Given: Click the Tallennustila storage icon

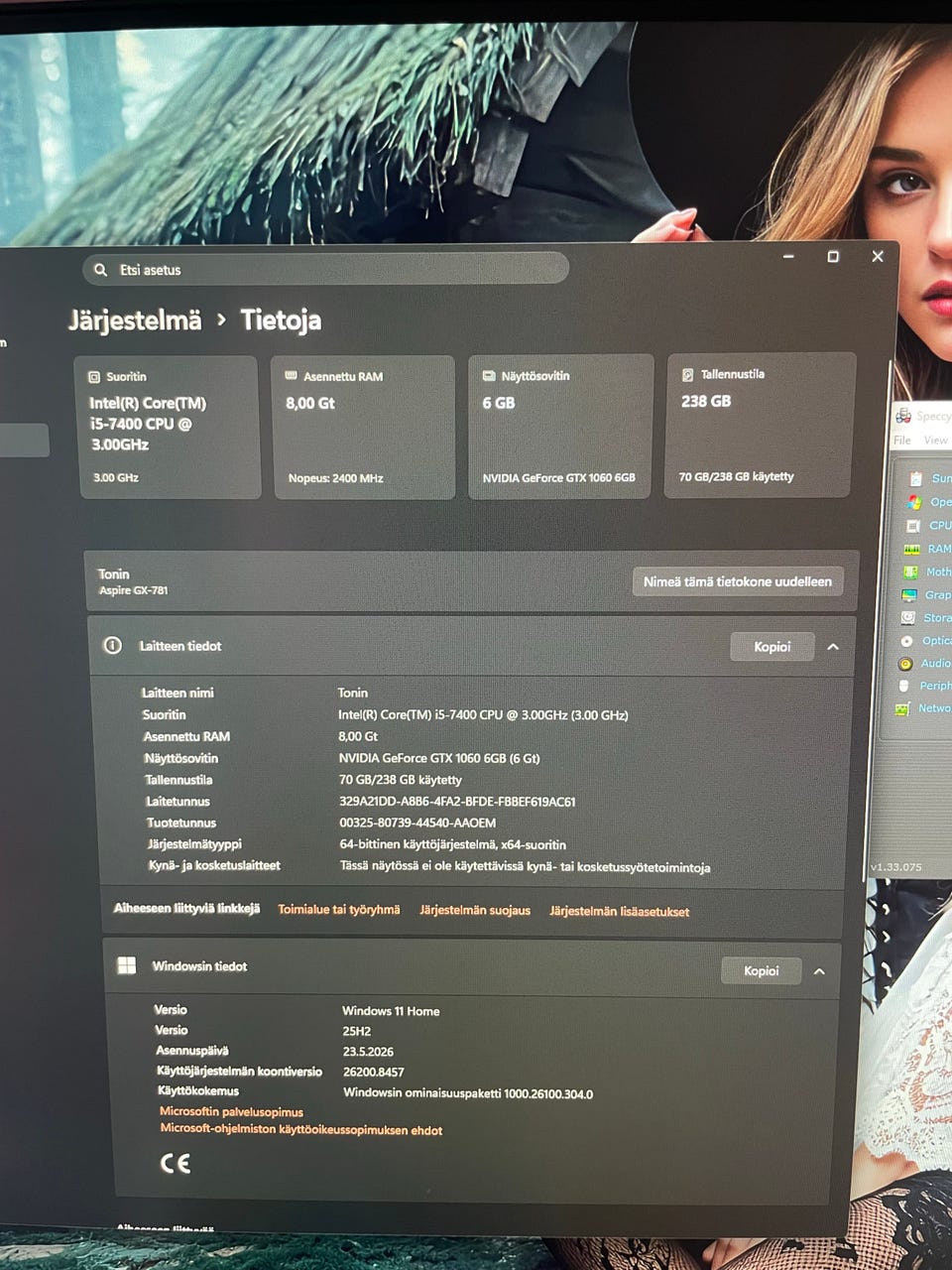Looking at the screenshot, I should (687, 374).
